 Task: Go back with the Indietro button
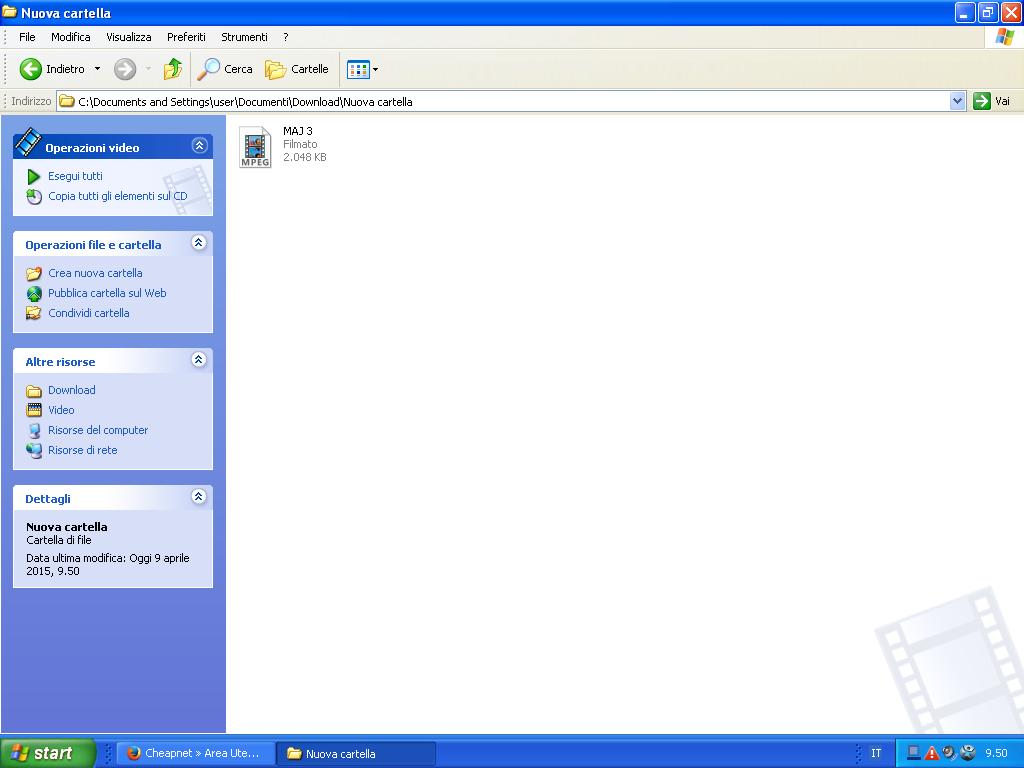52,69
